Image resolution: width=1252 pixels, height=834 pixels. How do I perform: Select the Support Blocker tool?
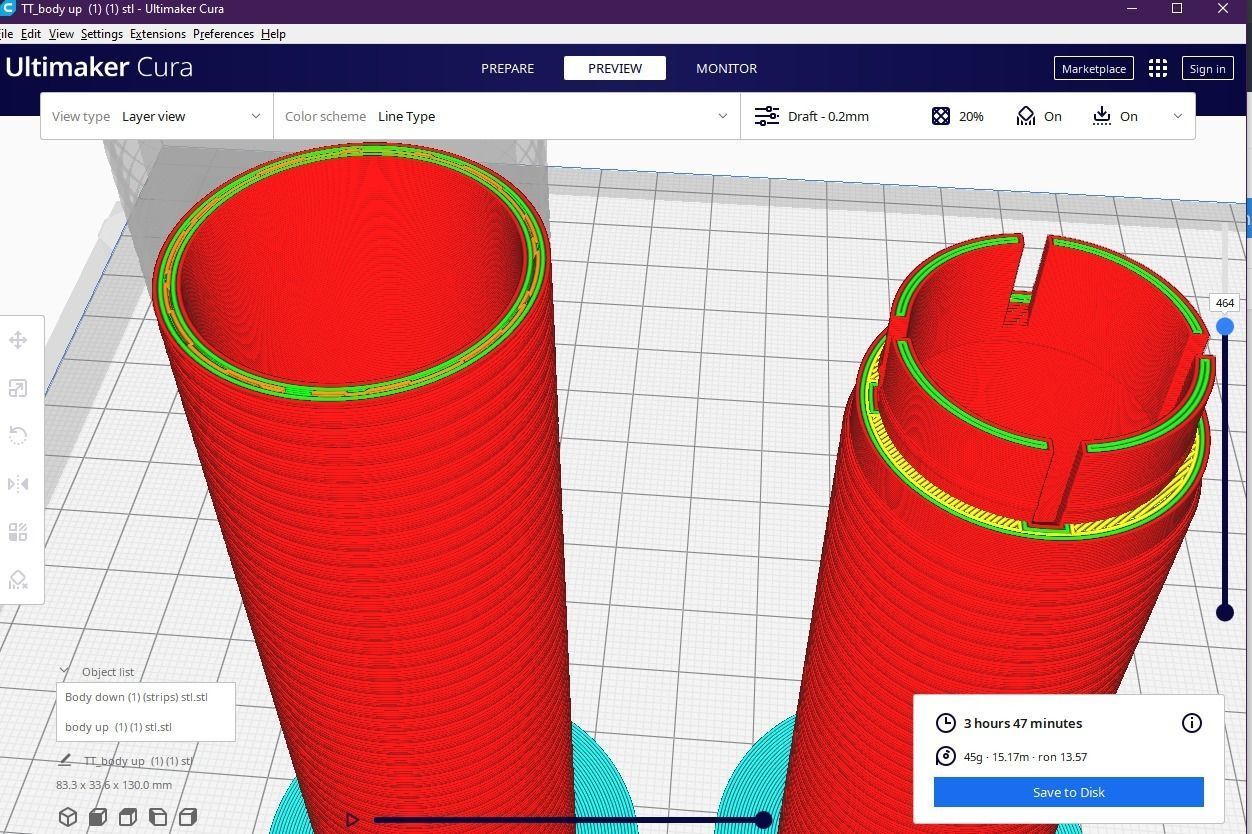(x=18, y=580)
